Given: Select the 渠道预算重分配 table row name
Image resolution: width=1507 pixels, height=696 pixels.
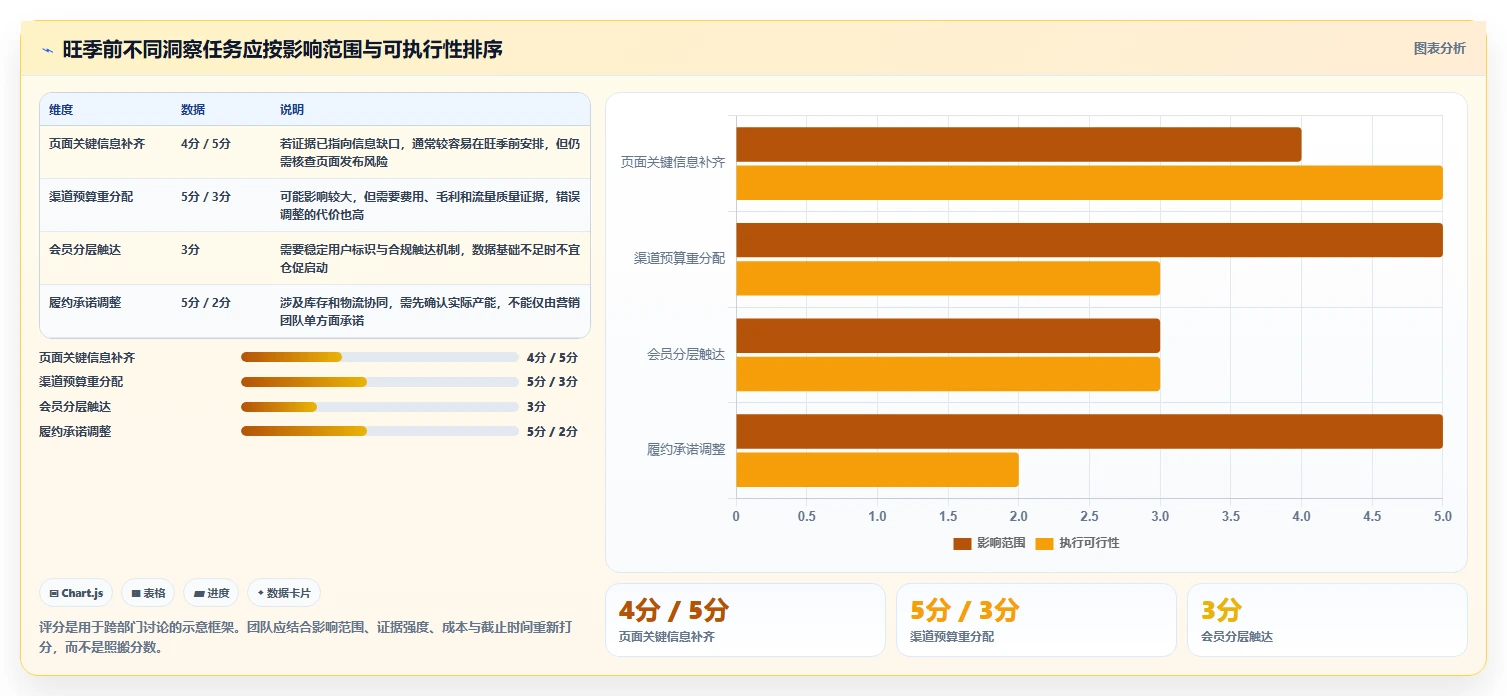Looking at the screenshot, I should point(91,197).
